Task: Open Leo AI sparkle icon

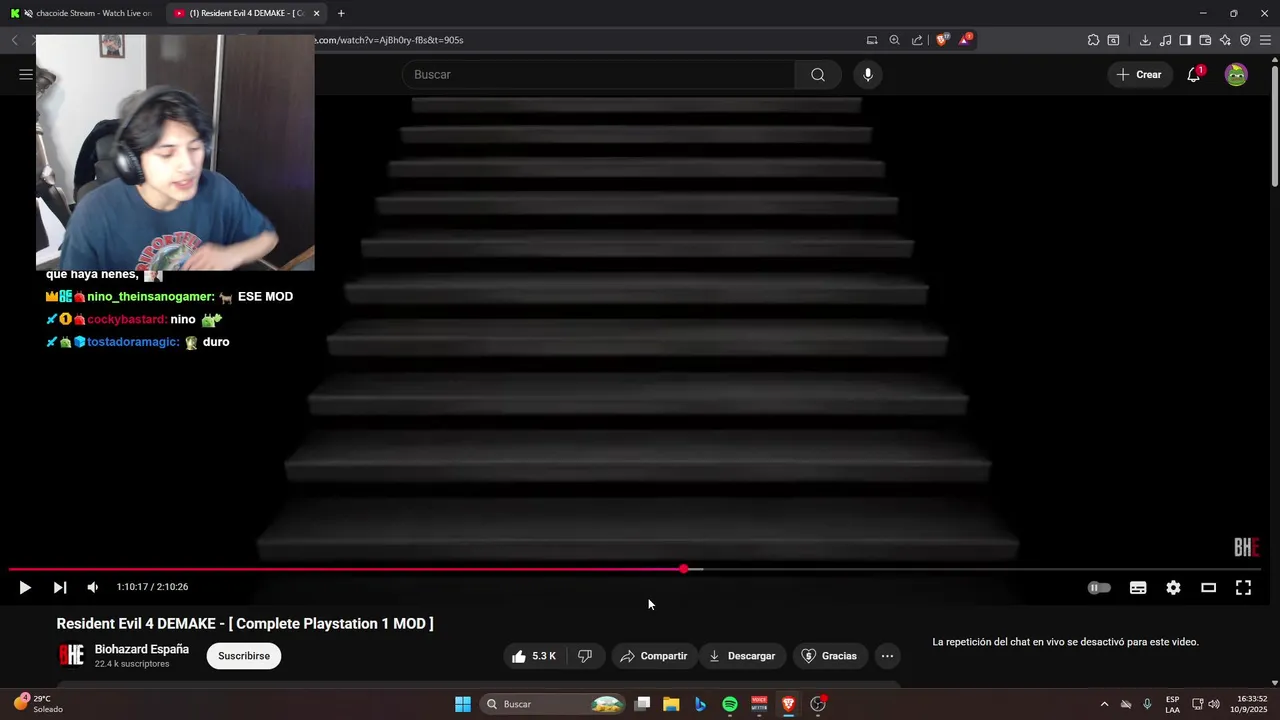Action: pyautogui.click(x=1225, y=40)
